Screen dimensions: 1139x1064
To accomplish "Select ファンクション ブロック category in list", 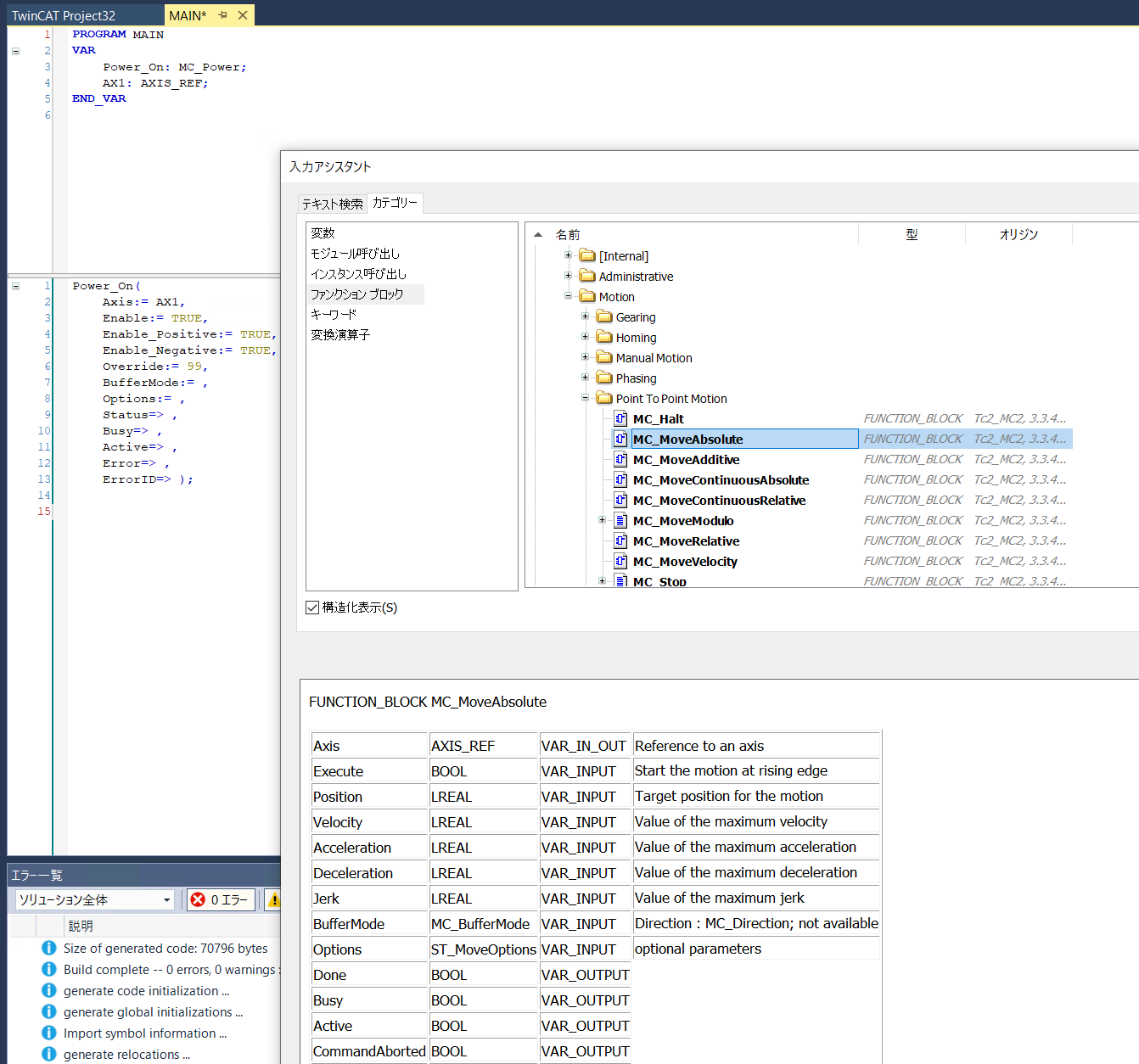I will click(356, 294).
